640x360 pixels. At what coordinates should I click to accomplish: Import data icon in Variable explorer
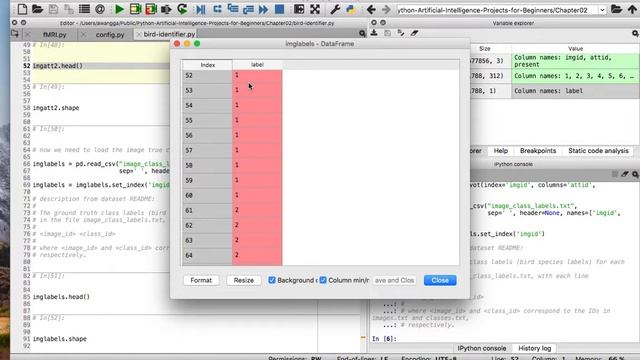pos(374,33)
